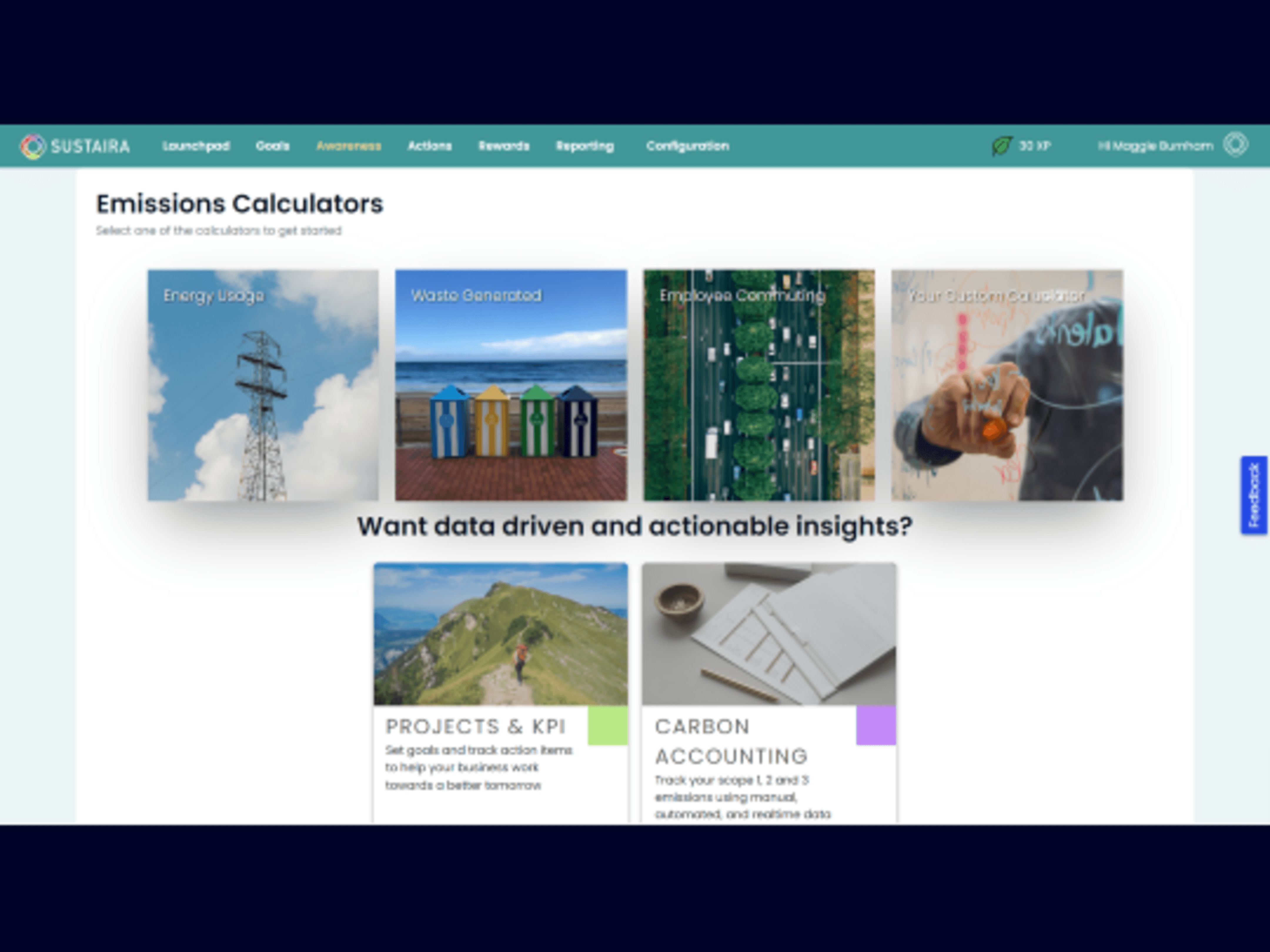Click Hi Maggie Burnham user greeting
The width and height of the screenshot is (1270, 952).
coord(1155,146)
